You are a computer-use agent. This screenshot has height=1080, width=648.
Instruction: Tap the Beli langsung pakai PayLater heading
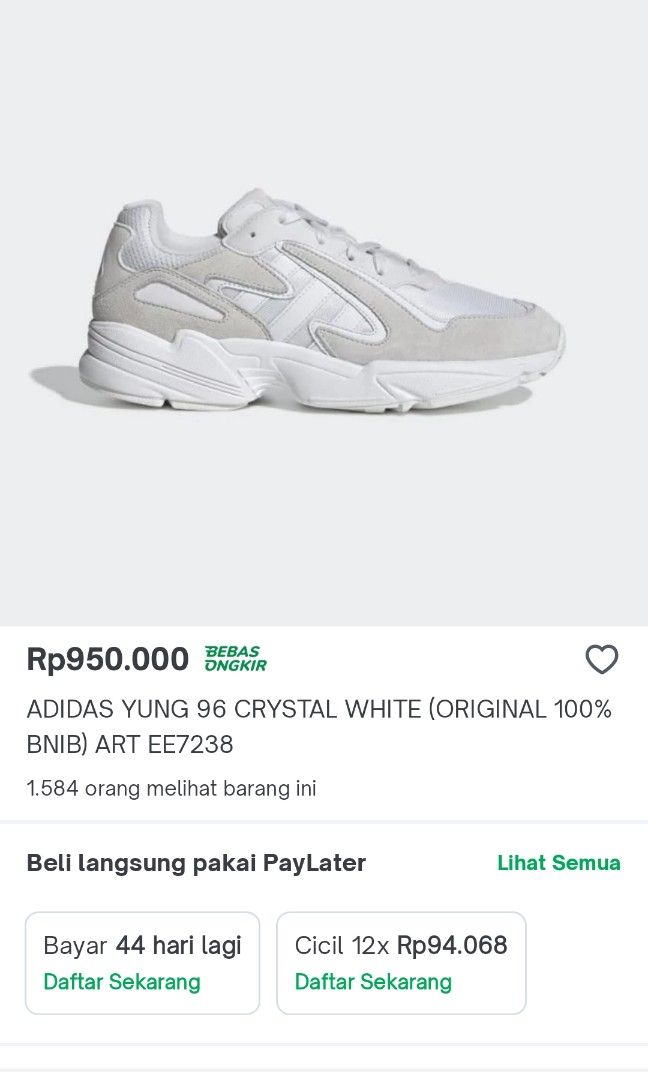click(x=196, y=863)
